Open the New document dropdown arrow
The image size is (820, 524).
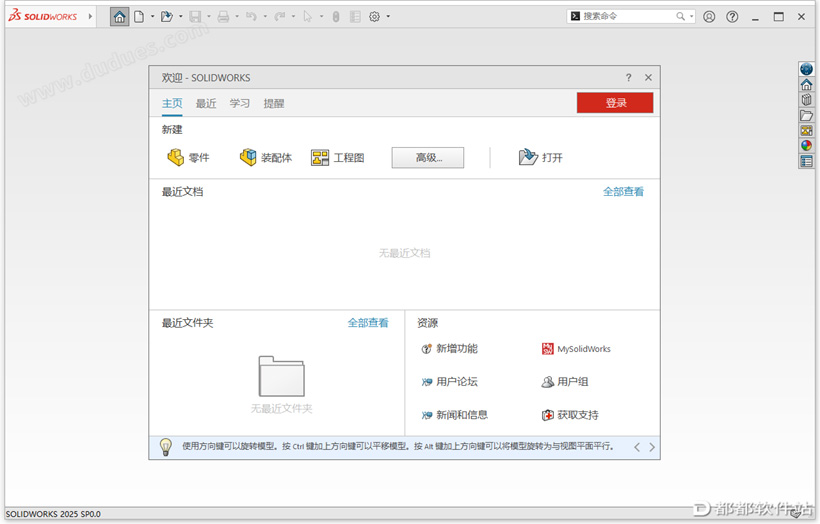click(152, 17)
